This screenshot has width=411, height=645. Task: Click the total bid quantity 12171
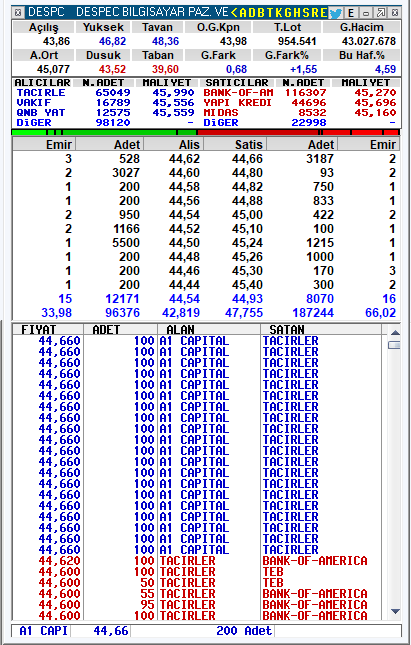[123, 299]
